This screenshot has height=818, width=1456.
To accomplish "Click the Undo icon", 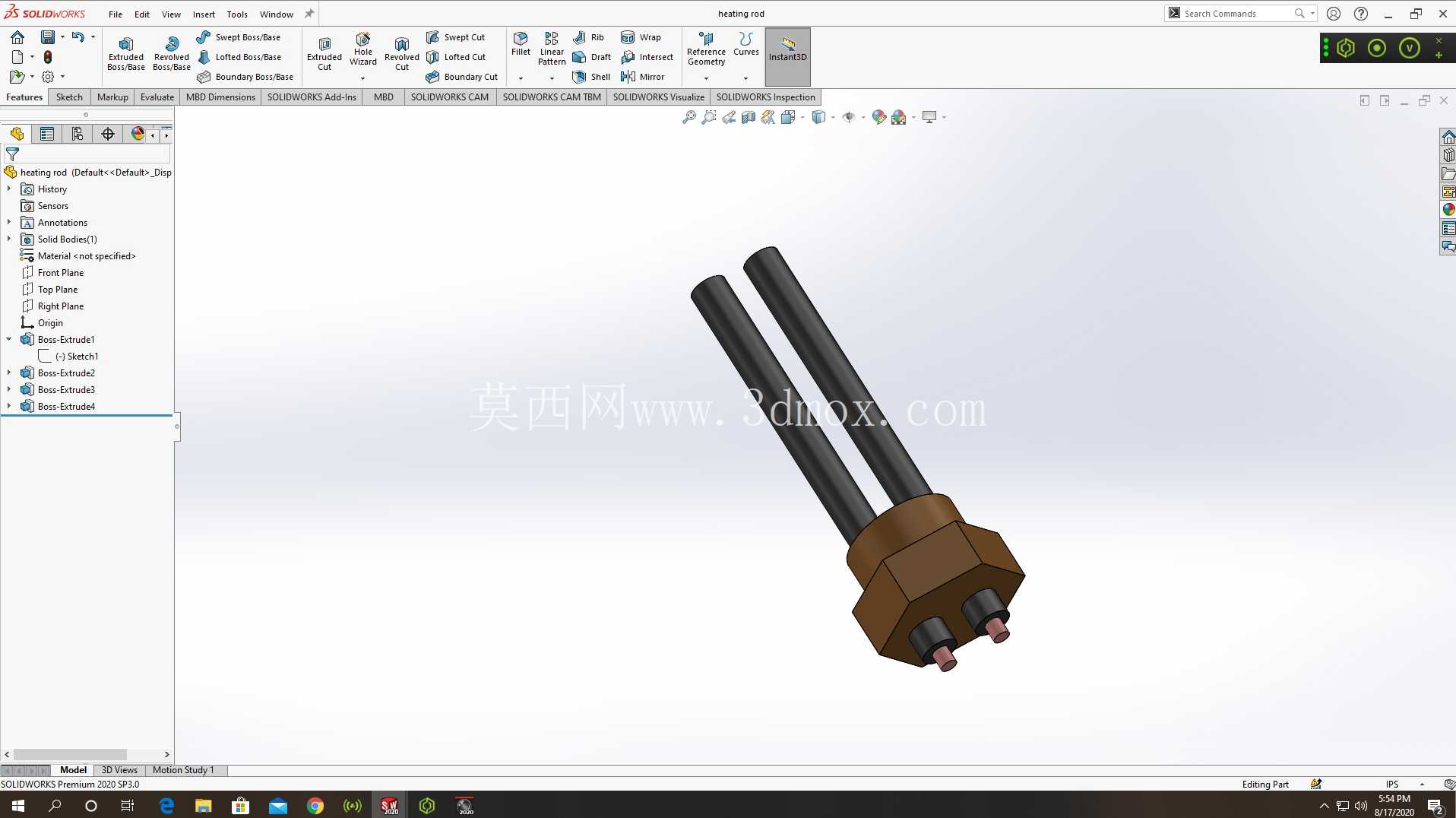I will [x=78, y=36].
